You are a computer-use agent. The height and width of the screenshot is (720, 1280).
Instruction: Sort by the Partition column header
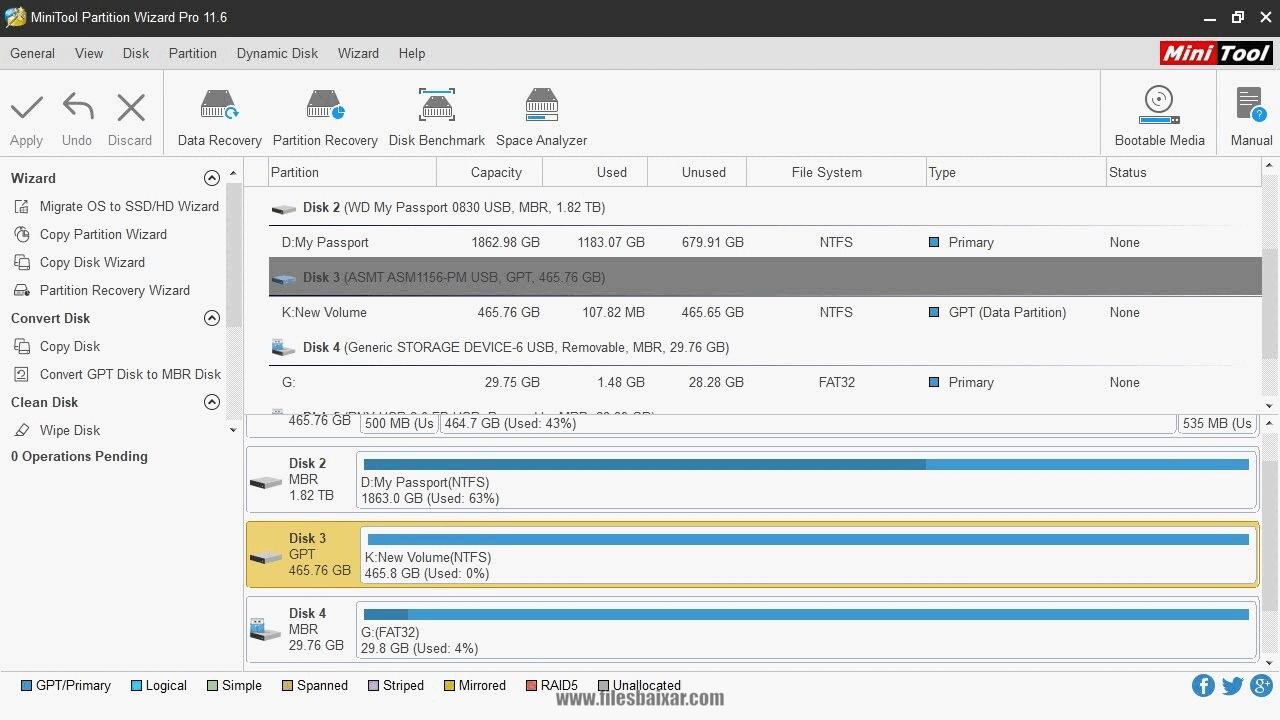pos(352,172)
